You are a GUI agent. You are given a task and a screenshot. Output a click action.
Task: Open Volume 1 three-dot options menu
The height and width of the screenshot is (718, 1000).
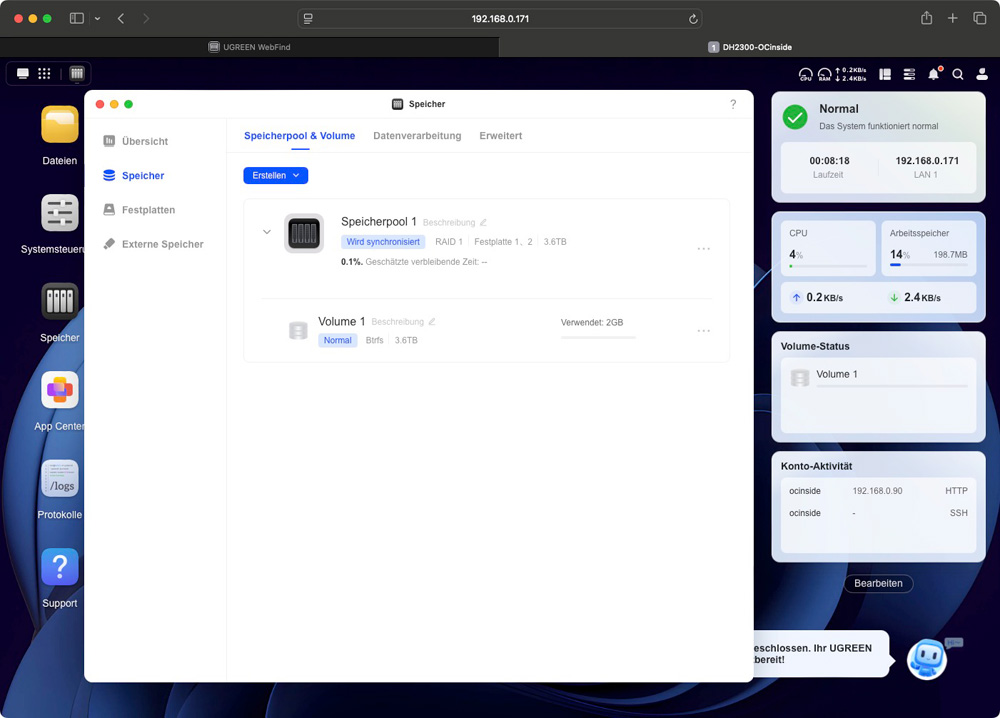(703, 331)
